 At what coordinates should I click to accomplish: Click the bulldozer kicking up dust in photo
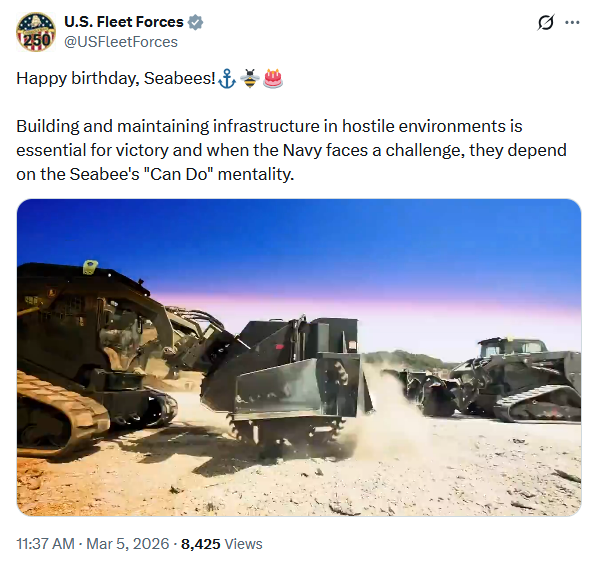click(x=286, y=383)
